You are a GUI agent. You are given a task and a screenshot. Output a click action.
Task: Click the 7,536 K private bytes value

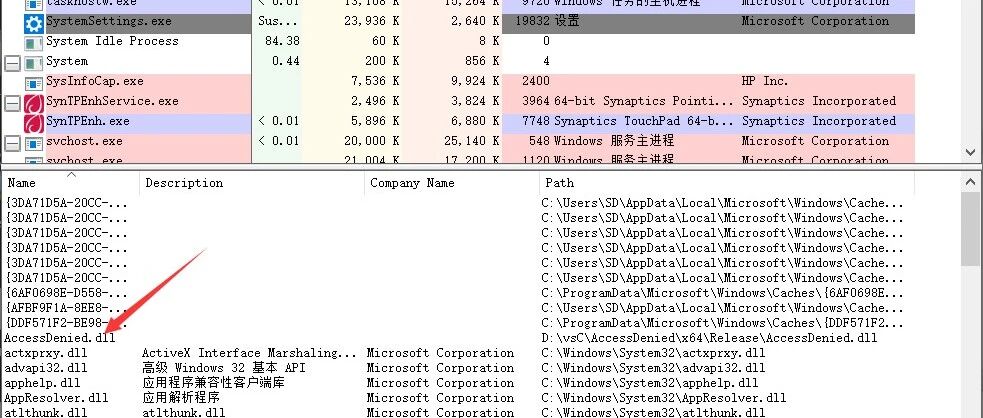tap(375, 81)
